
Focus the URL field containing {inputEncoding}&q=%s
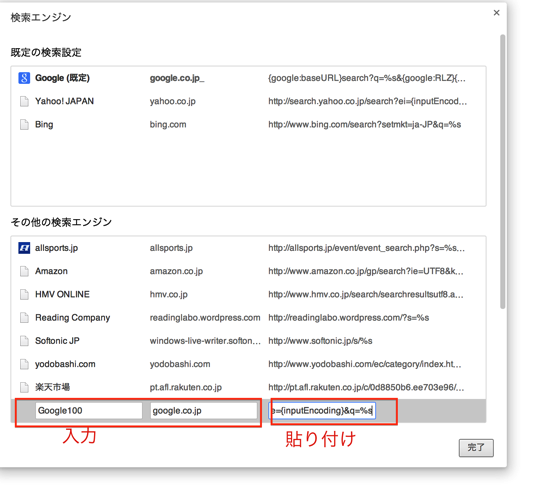[x=322, y=411]
